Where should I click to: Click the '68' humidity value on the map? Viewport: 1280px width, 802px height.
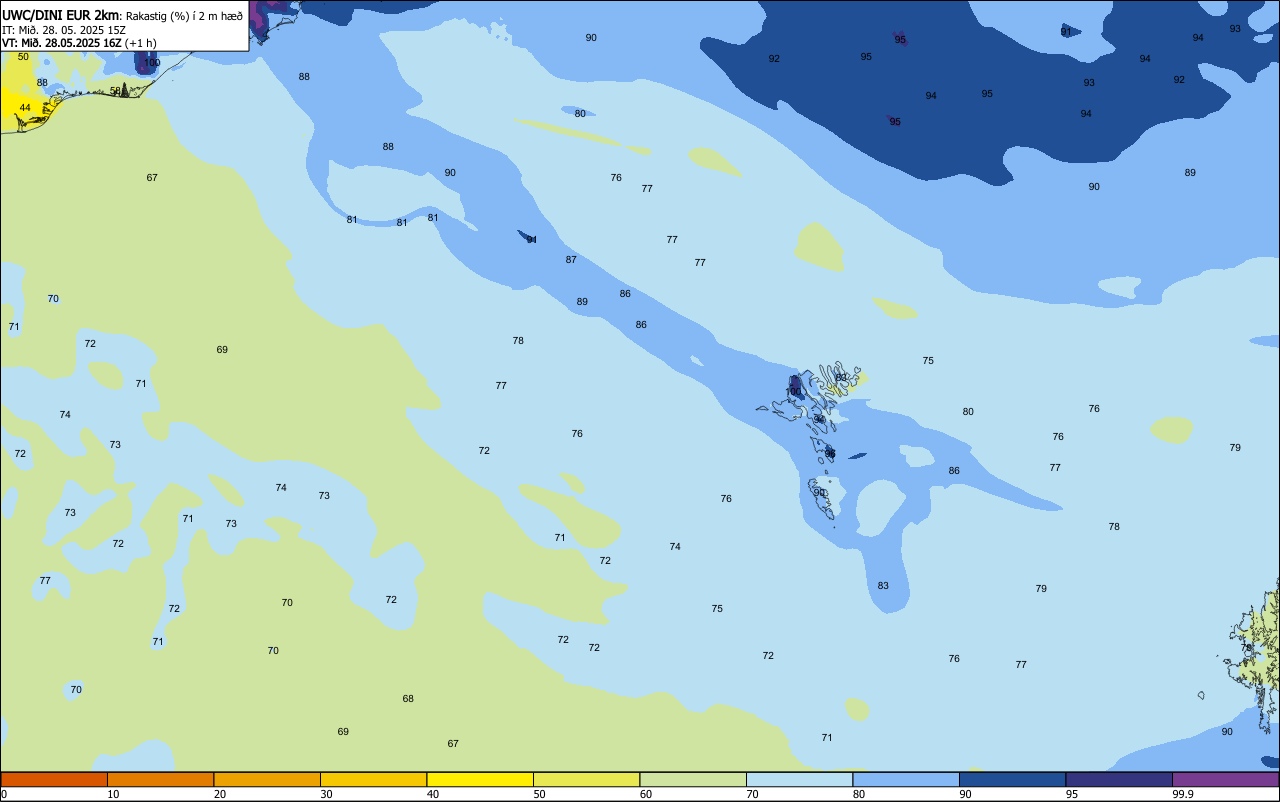tap(408, 698)
